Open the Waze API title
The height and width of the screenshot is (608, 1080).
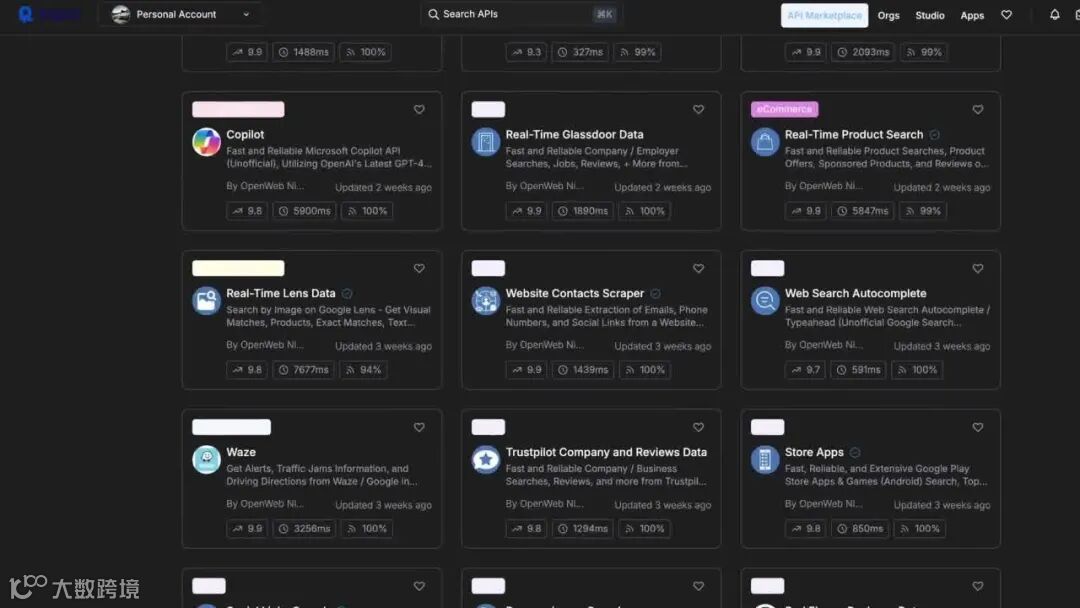[x=241, y=452]
